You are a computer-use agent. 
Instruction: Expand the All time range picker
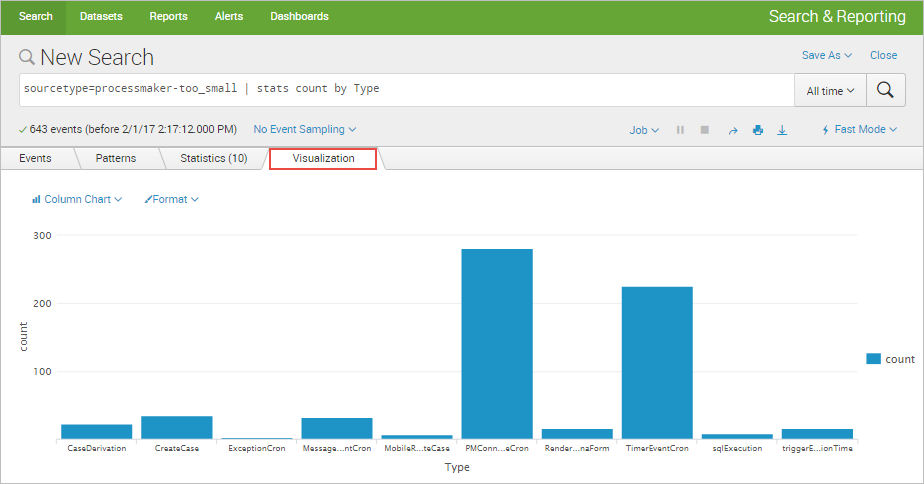829,90
